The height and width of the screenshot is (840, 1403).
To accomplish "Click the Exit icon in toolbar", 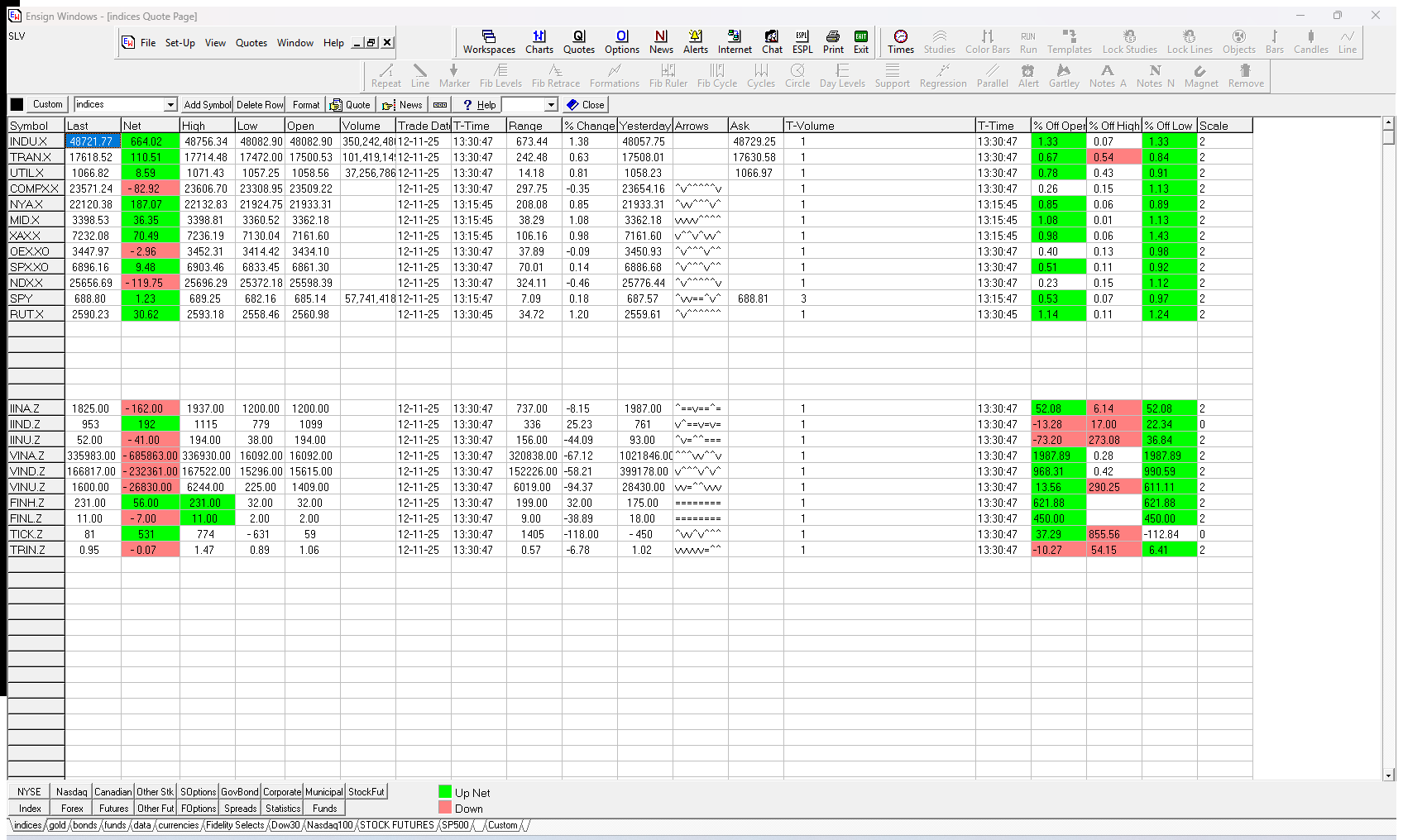I will click(861, 41).
